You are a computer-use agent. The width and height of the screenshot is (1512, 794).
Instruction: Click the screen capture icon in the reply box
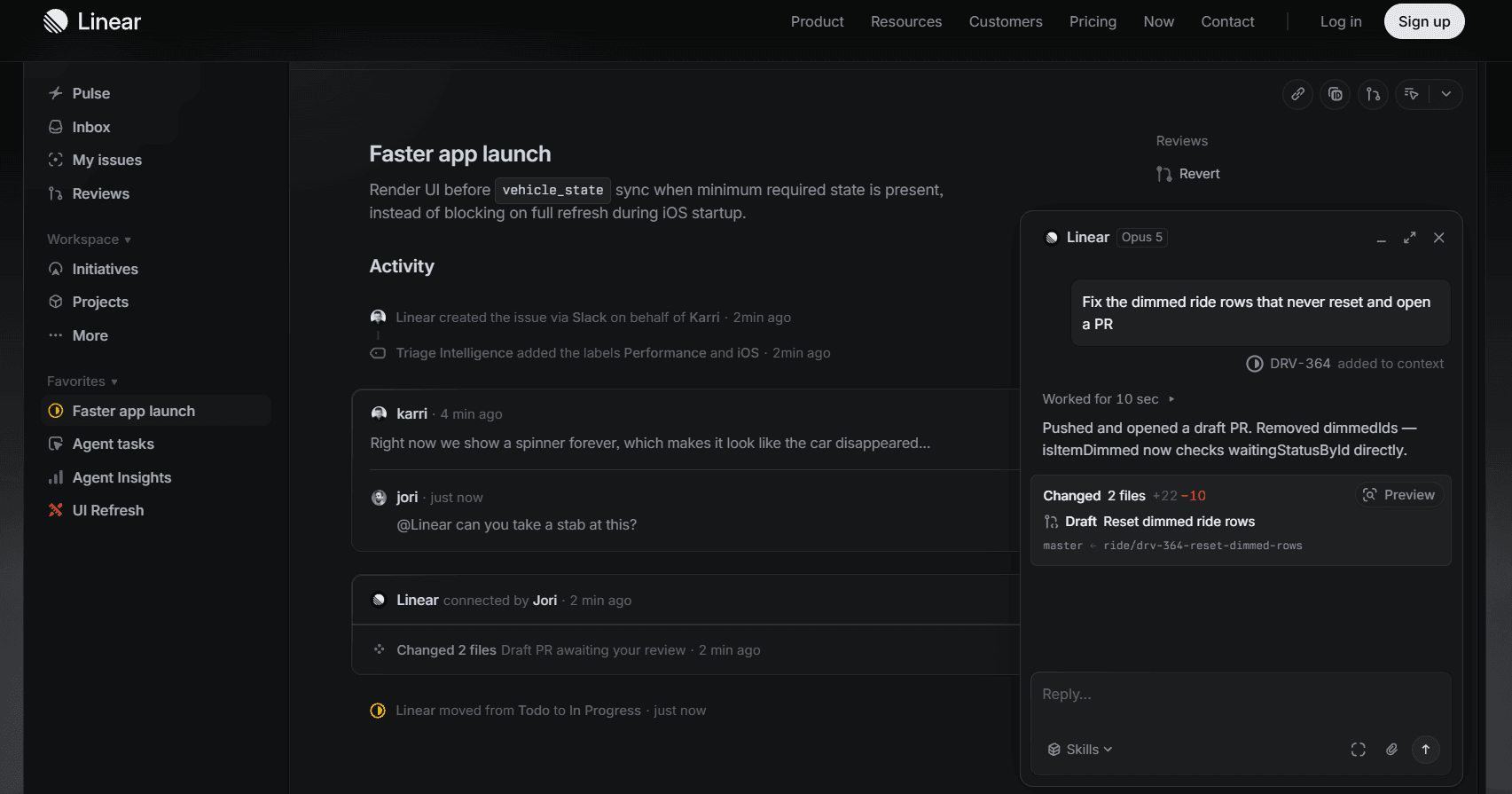pos(1359,750)
